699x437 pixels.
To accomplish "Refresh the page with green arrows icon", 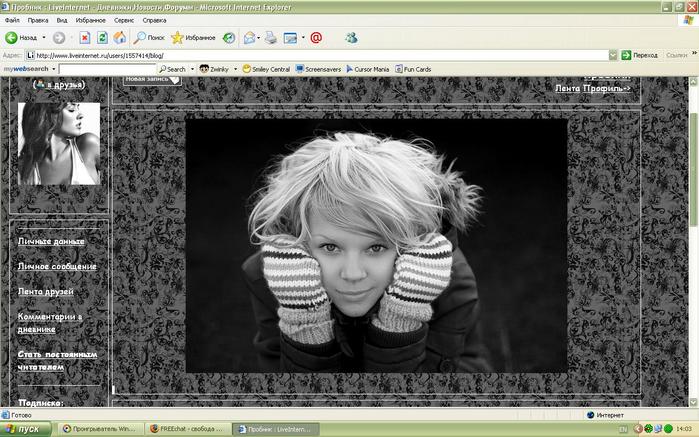I will (x=102, y=38).
